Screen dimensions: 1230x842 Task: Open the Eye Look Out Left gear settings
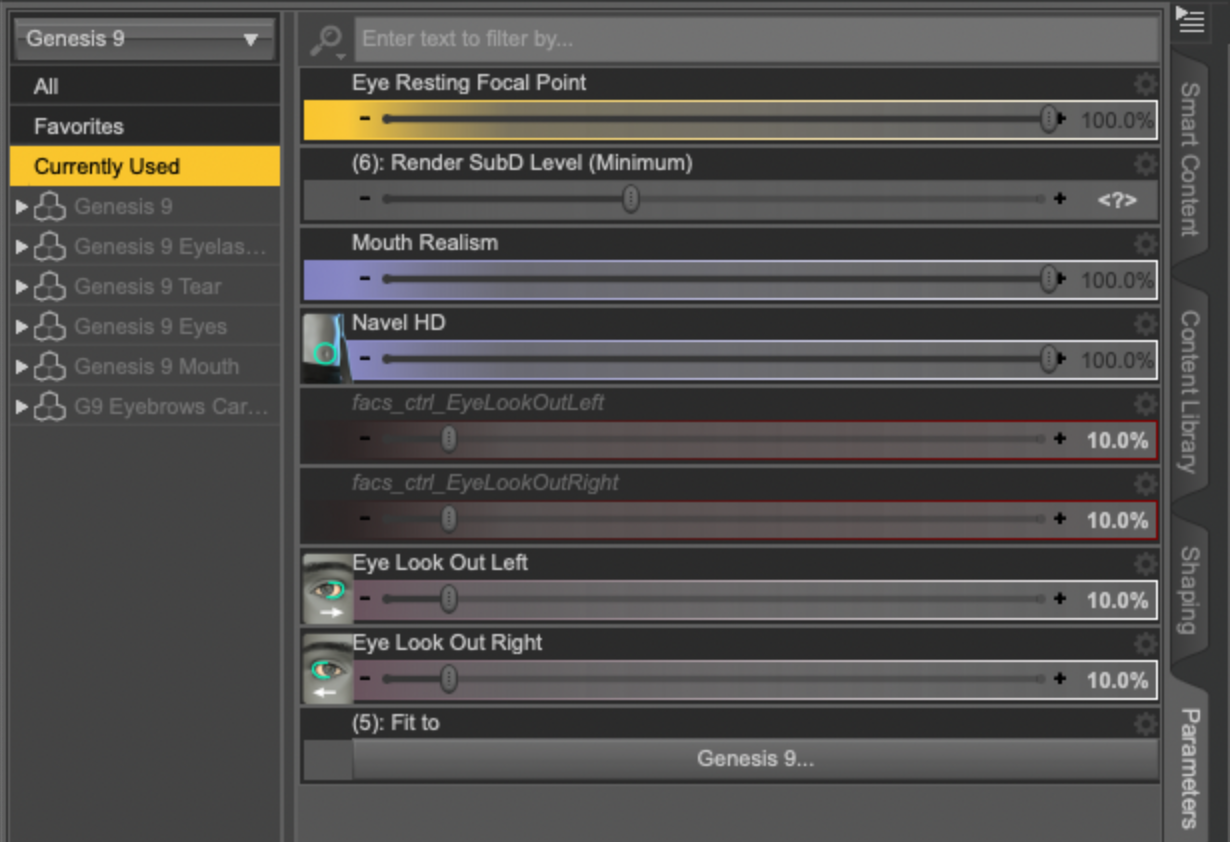1145,563
